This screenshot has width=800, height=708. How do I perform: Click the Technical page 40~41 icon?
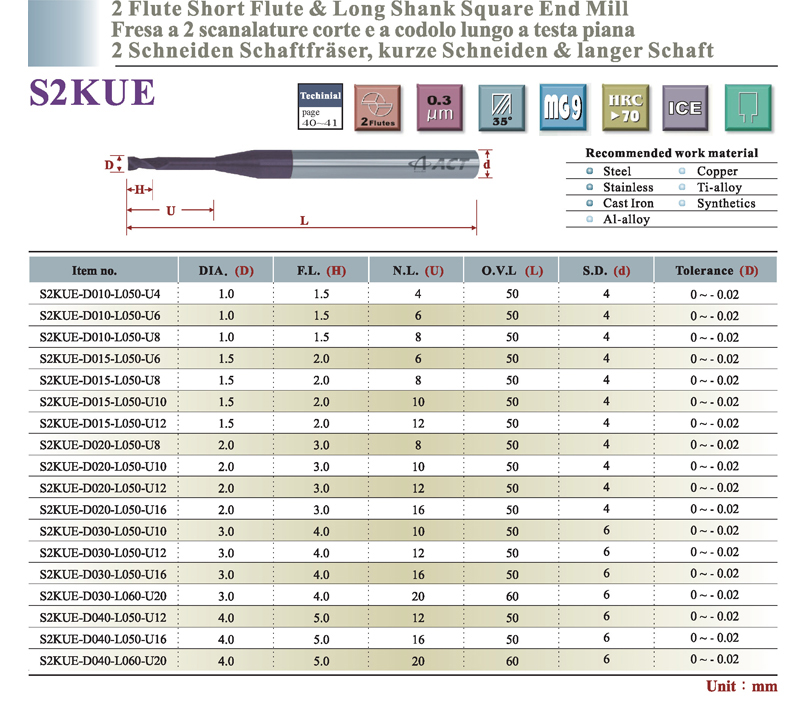(x=320, y=107)
